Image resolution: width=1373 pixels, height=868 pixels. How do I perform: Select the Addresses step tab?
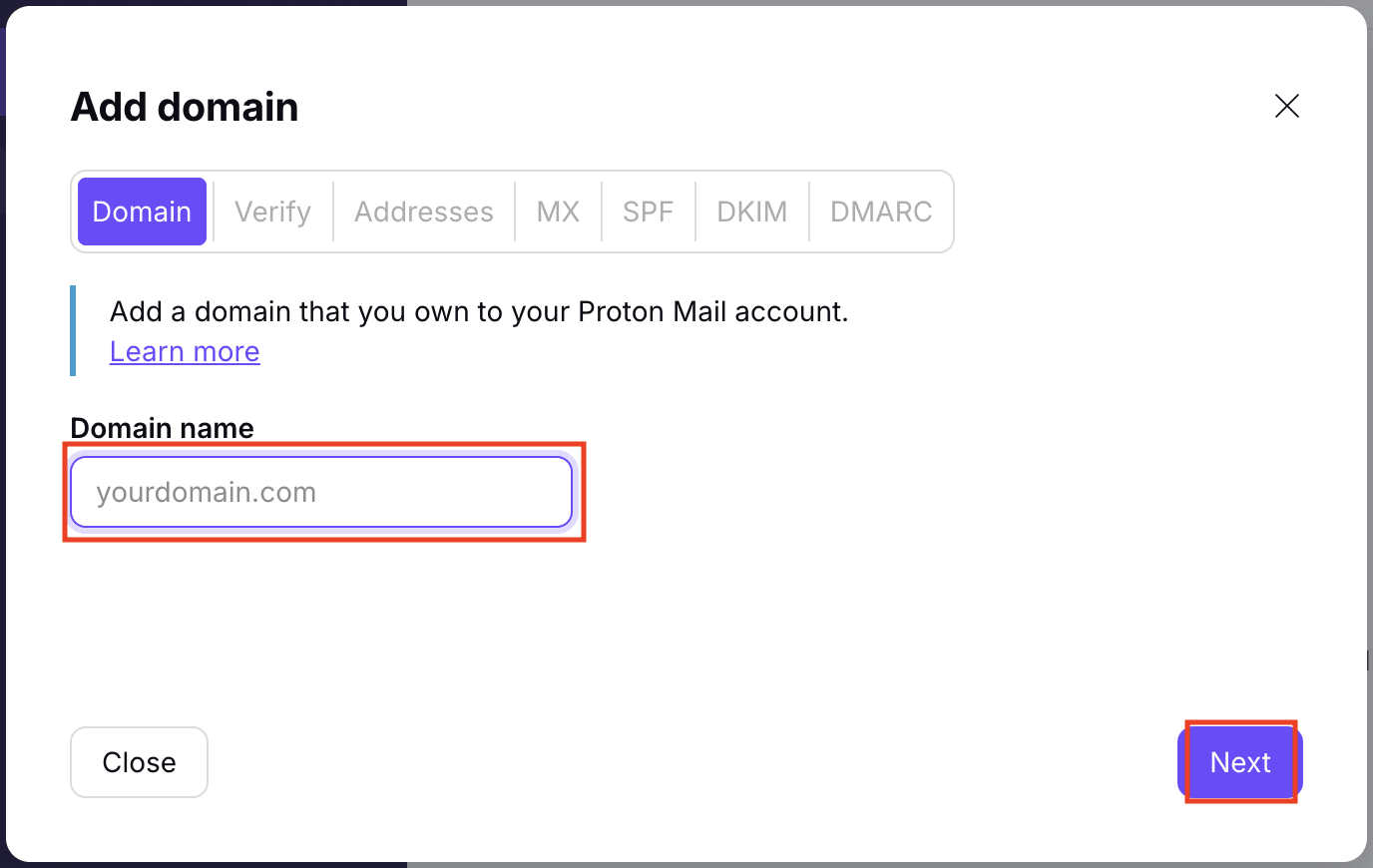click(x=423, y=211)
